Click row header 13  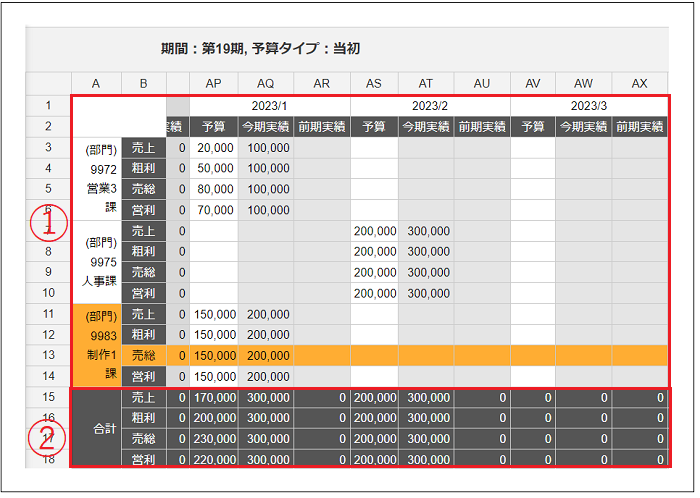[x=48, y=355]
